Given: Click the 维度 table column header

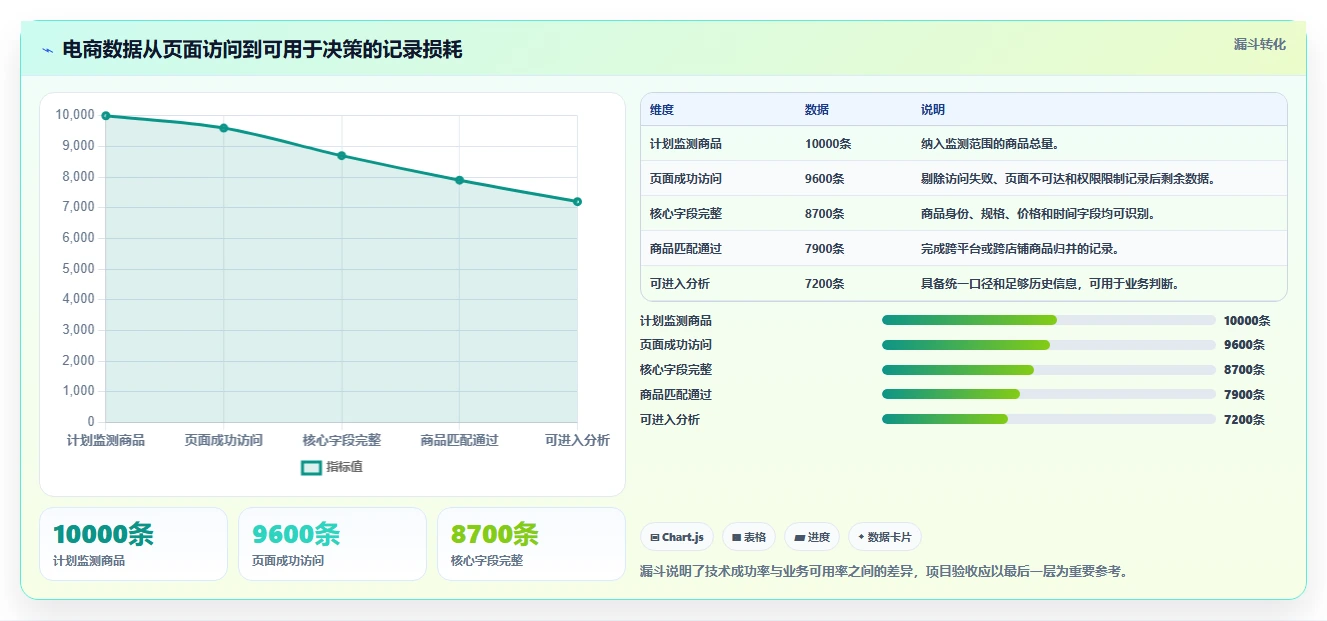Looking at the screenshot, I should coord(662,110).
